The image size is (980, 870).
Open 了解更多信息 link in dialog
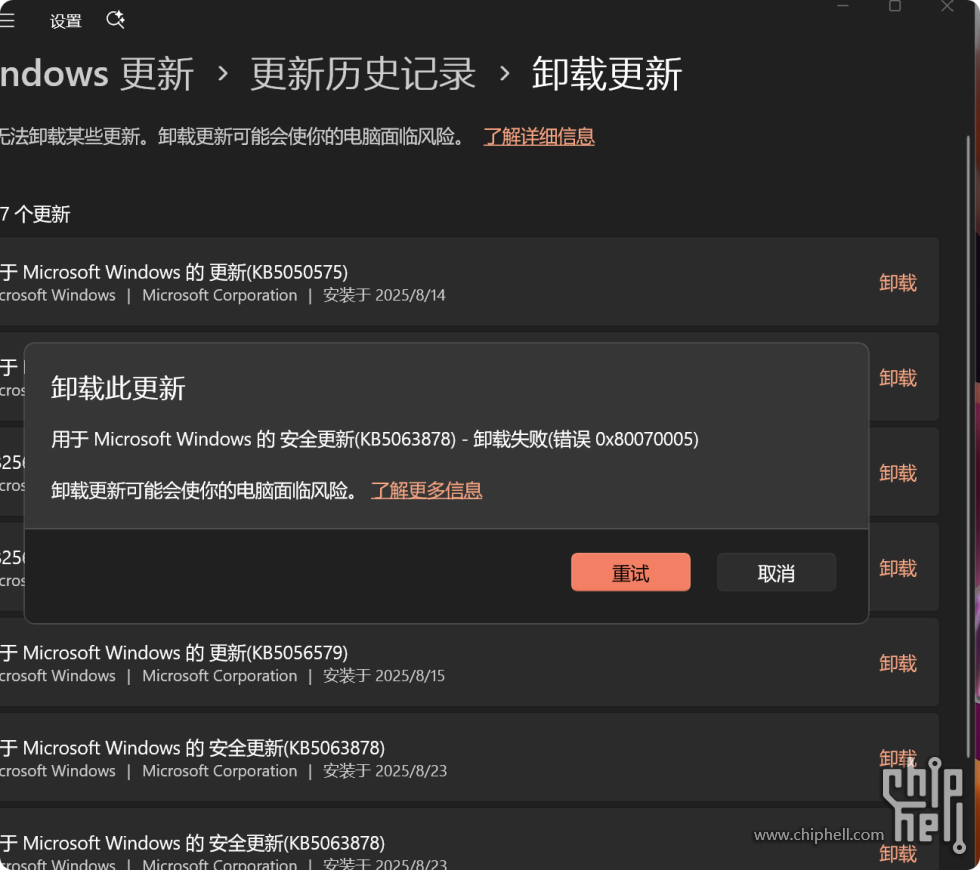426,490
